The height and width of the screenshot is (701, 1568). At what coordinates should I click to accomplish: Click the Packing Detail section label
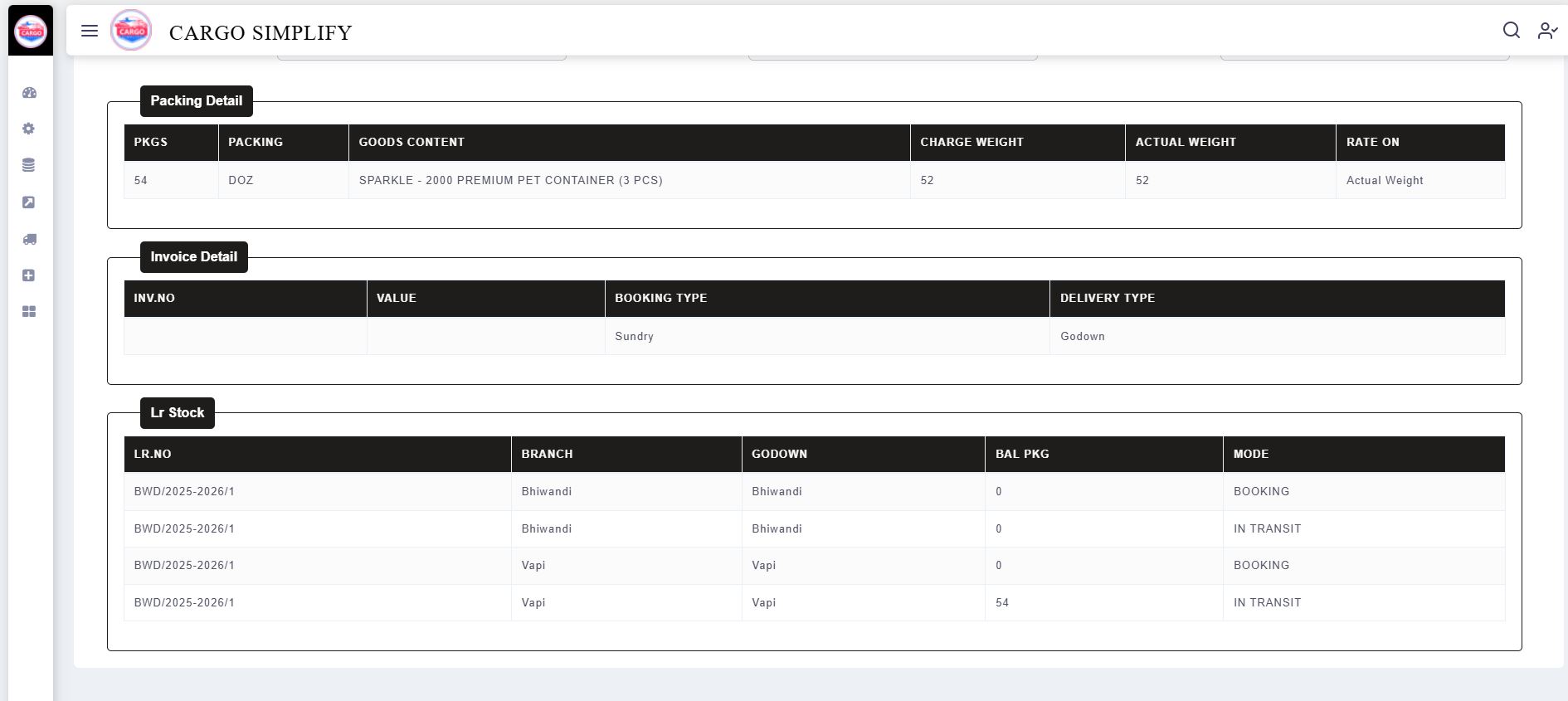tap(196, 101)
